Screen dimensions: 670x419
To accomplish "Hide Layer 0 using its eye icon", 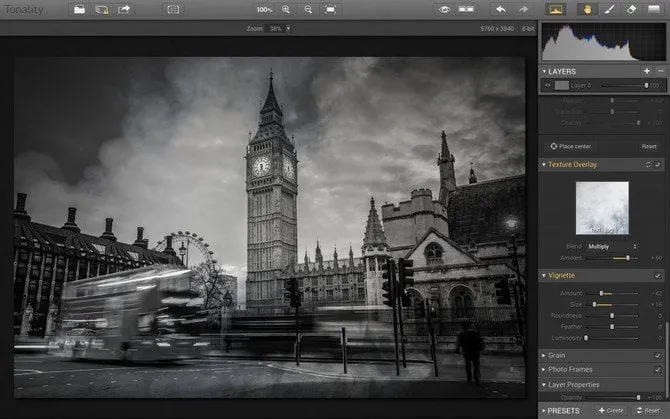I will tap(547, 86).
